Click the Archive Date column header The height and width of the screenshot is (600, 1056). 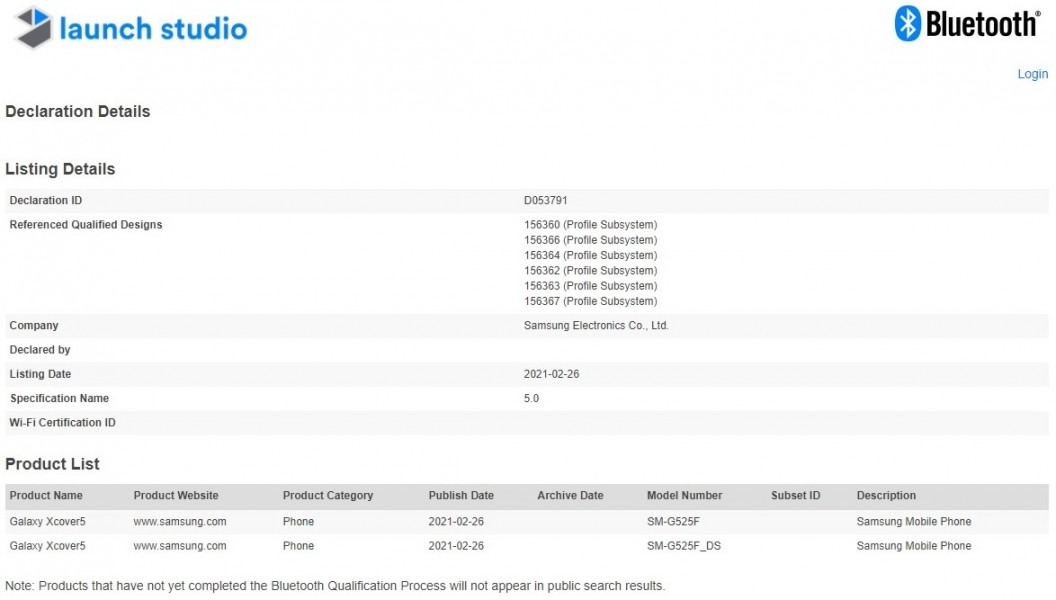pos(570,496)
